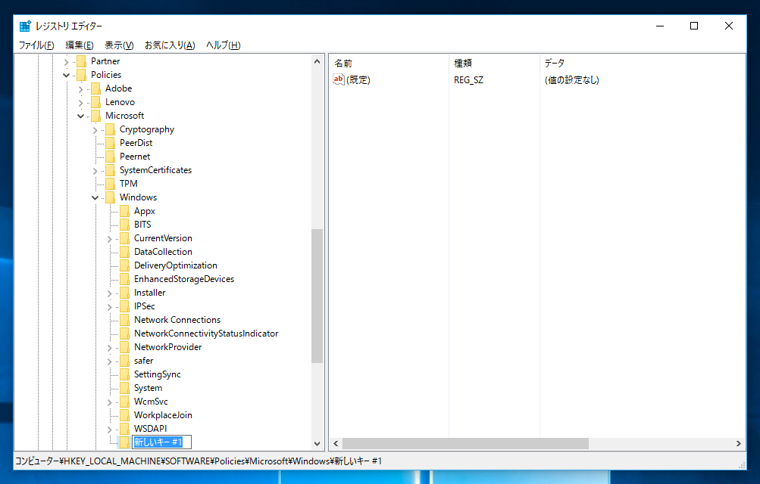
Task: Click the Registry Editor app icon in title bar
Action: tap(25, 26)
